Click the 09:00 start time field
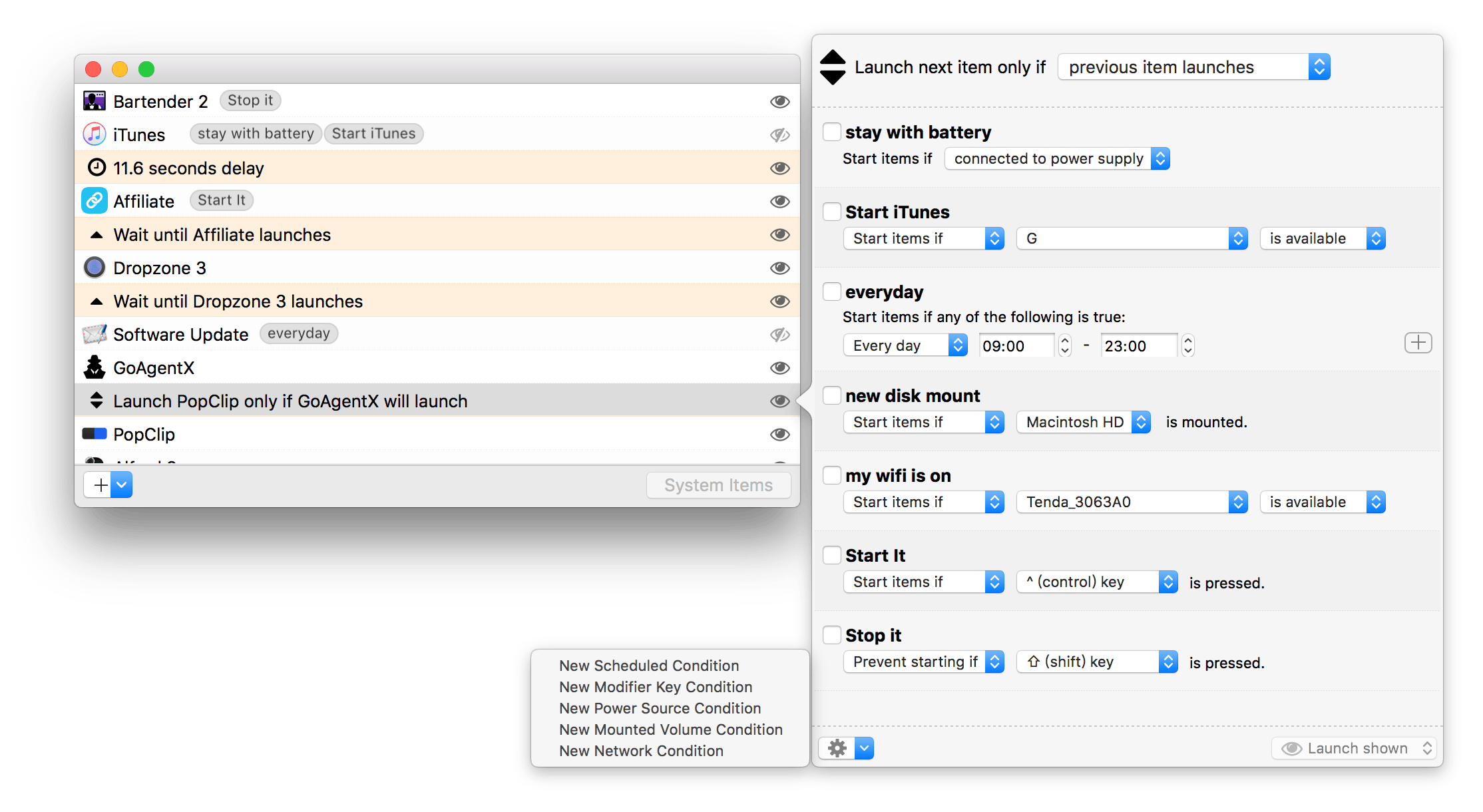The height and width of the screenshot is (812, 1483). 1016,346
